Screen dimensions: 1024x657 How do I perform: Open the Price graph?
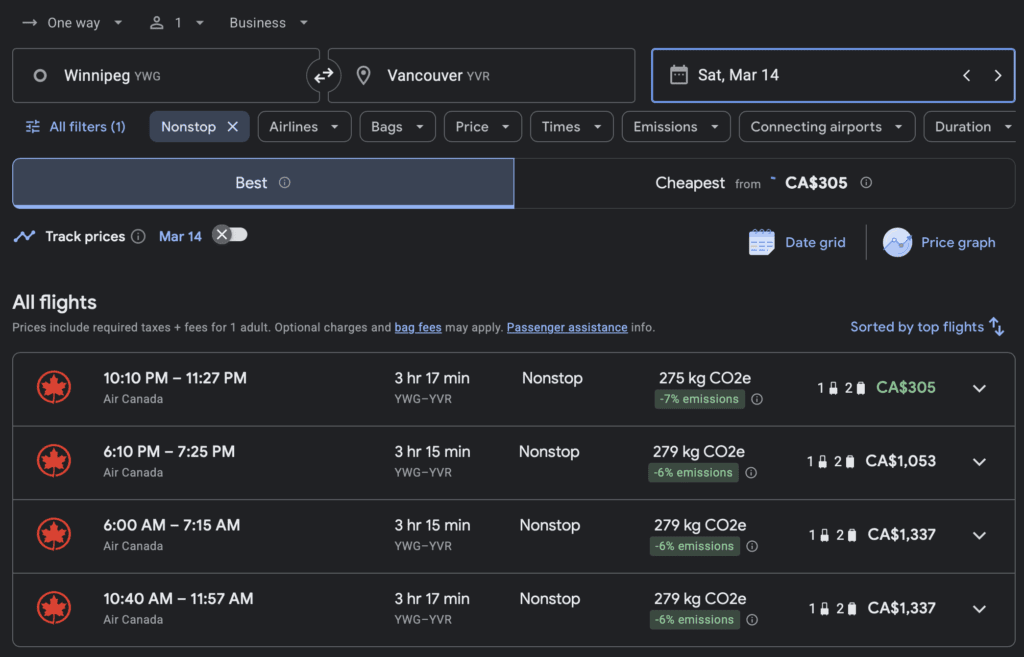point(939,242)
